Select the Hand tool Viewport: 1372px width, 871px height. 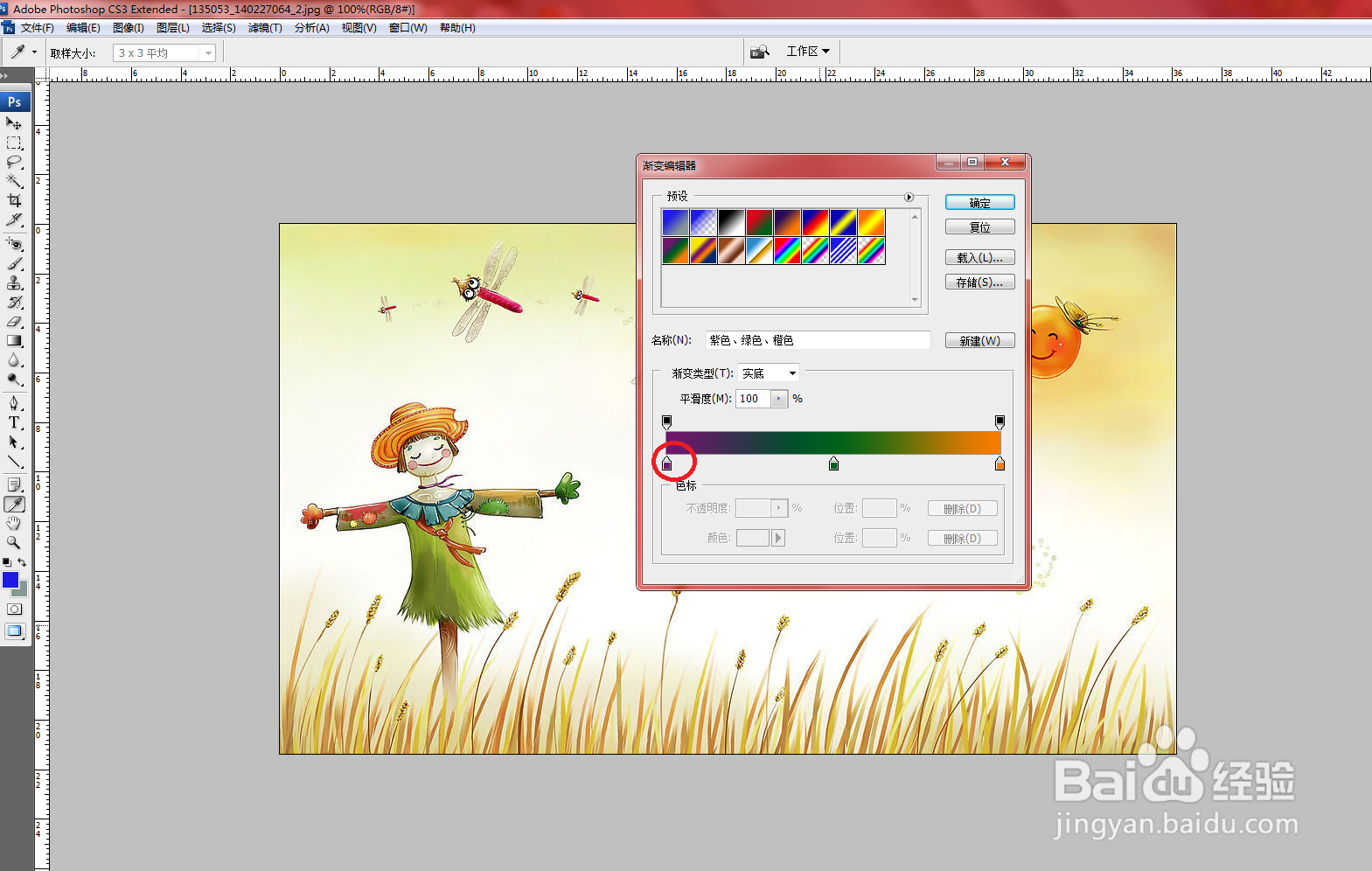click(14, 523)
